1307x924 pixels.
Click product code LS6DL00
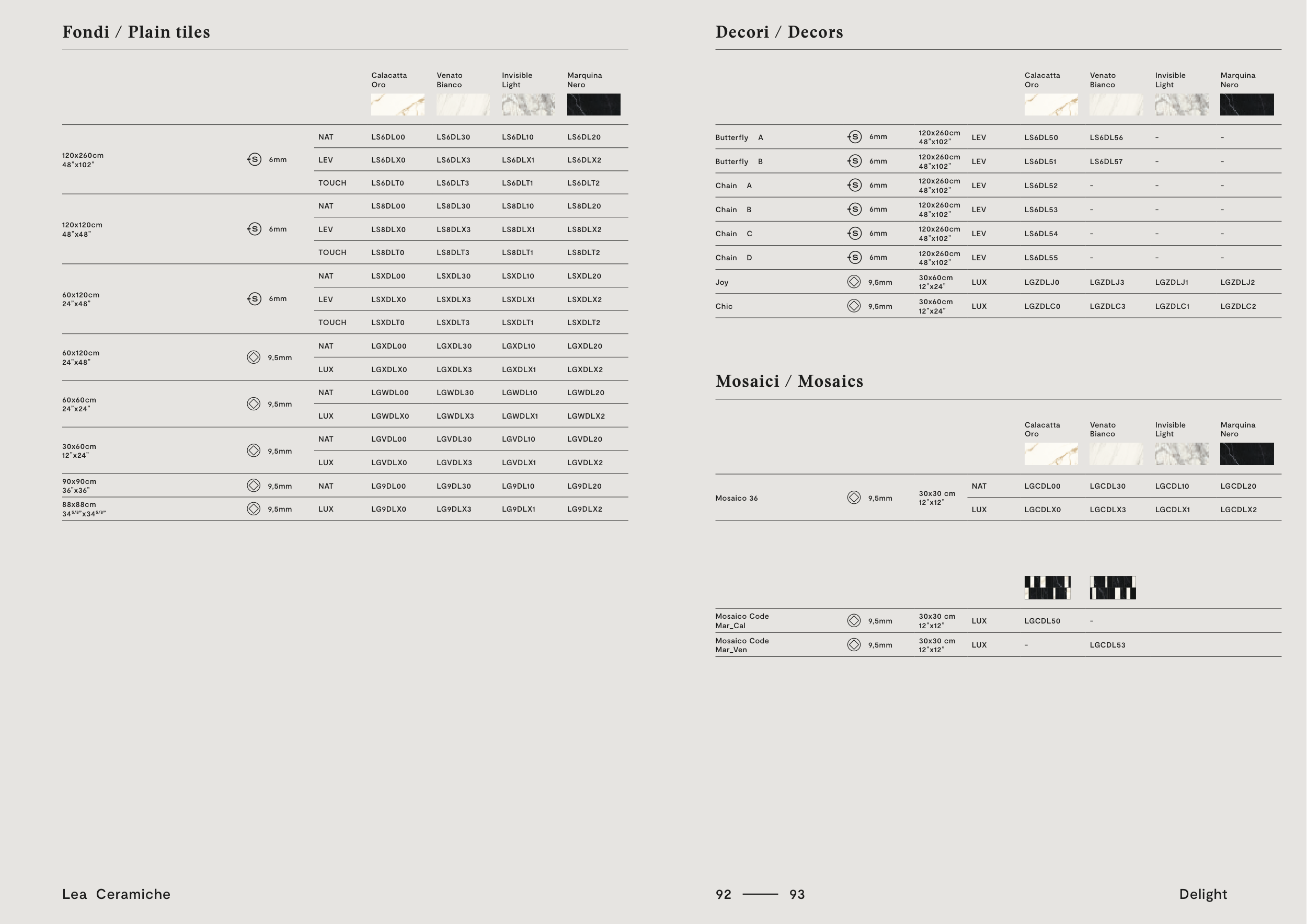coord(388,137)
